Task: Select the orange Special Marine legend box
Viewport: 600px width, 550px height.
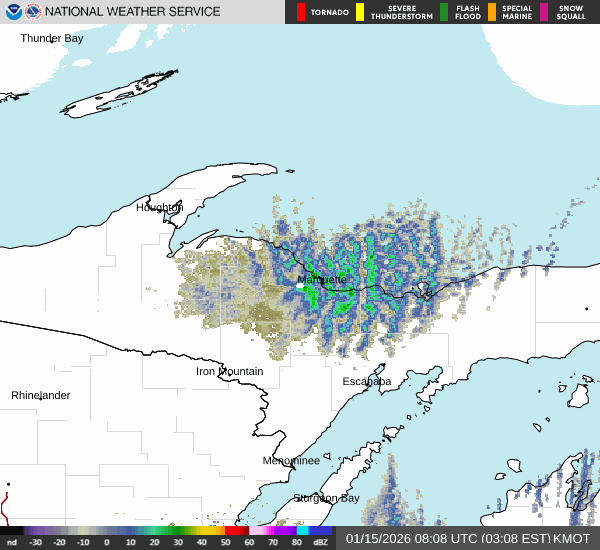Action: pos(492,12)
